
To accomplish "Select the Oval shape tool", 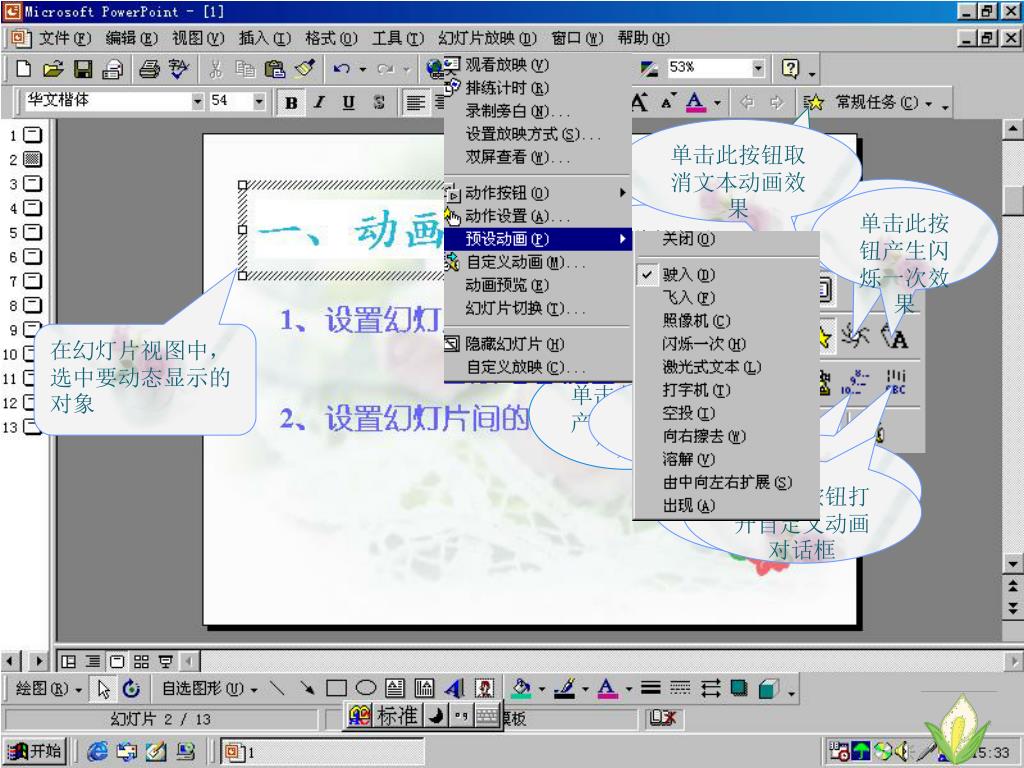I will pyautogui.click(x=366, y=688).
